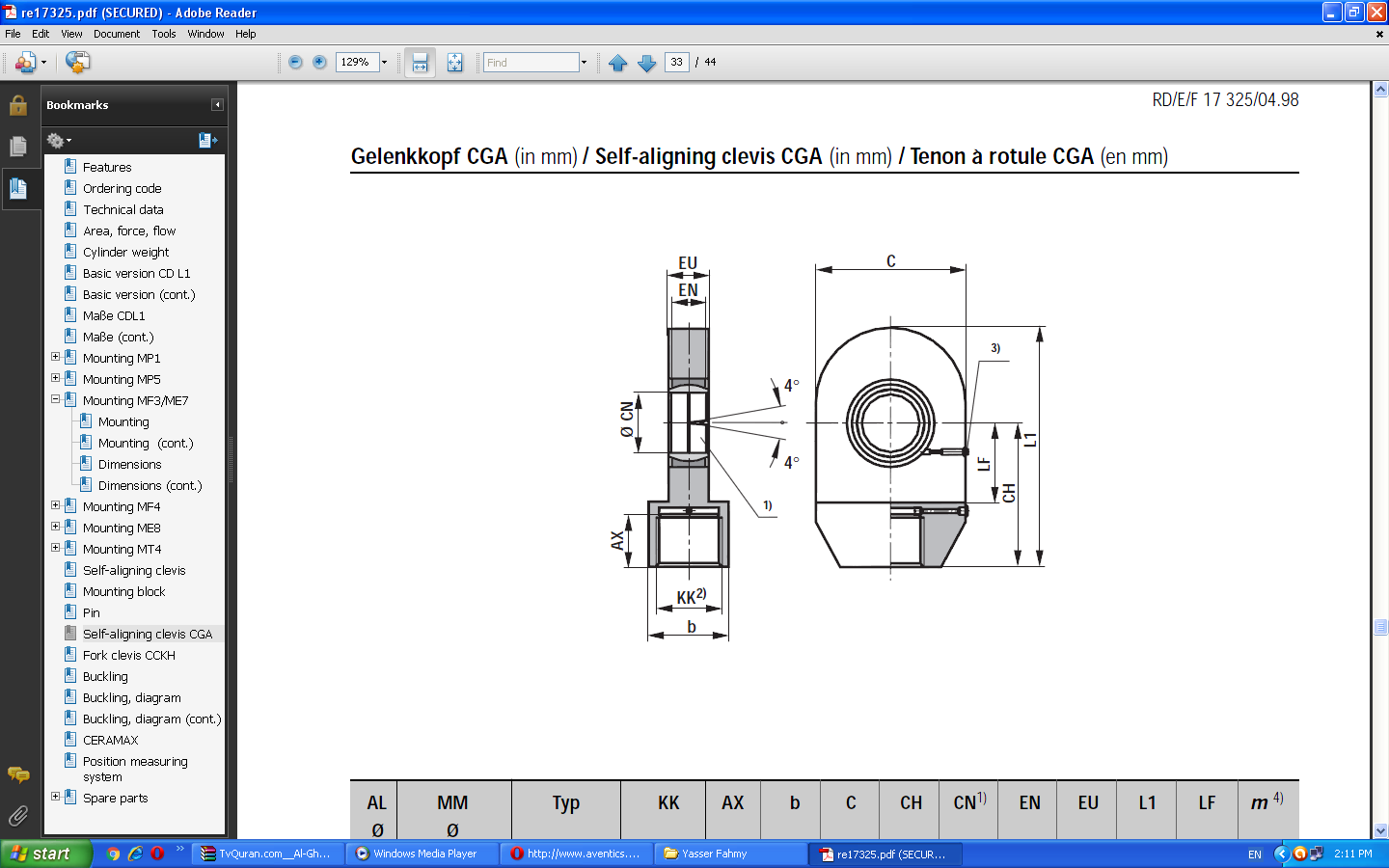1389x868 pixels.
Task: Go to previous page arrow
Action: coord(618,63)
